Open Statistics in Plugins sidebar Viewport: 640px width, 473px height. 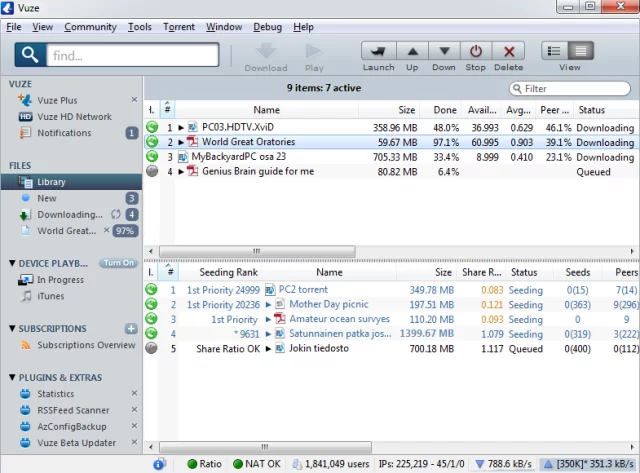coord(56,394)
